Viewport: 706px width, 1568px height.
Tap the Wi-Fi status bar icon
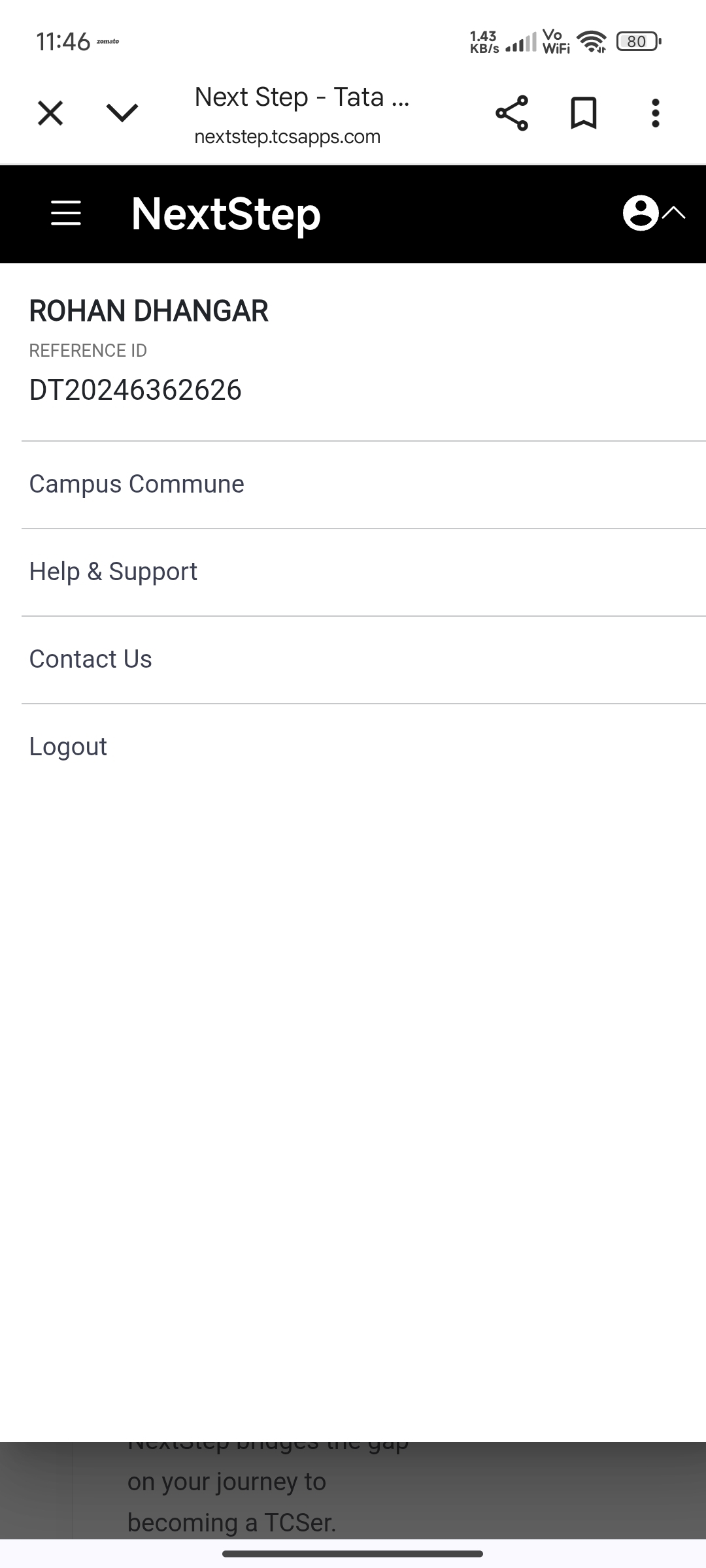(x=592, y=42)
